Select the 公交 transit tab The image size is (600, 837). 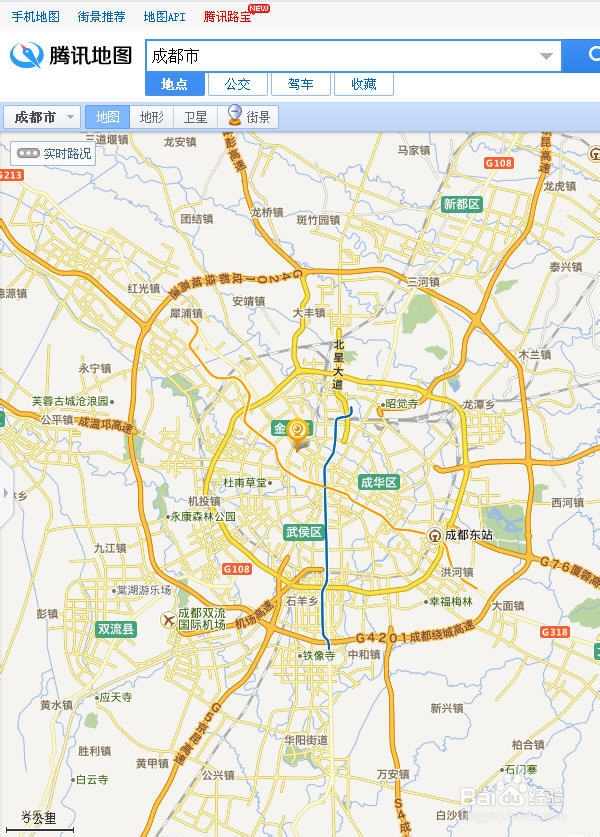[238, 84]
